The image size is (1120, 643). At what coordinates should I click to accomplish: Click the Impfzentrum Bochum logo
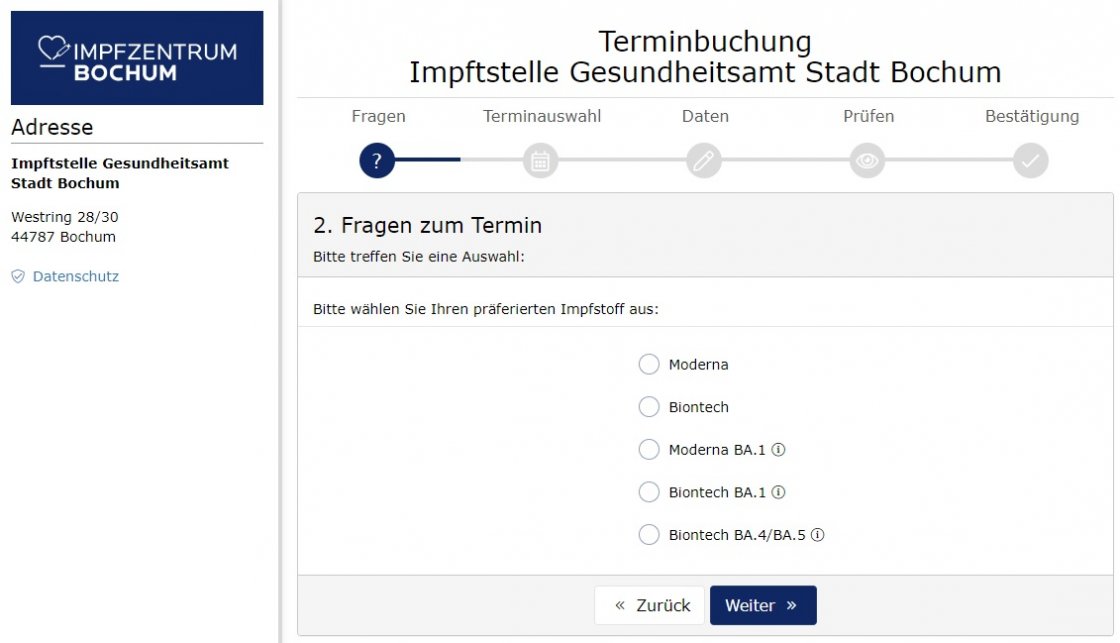point(137,58)
